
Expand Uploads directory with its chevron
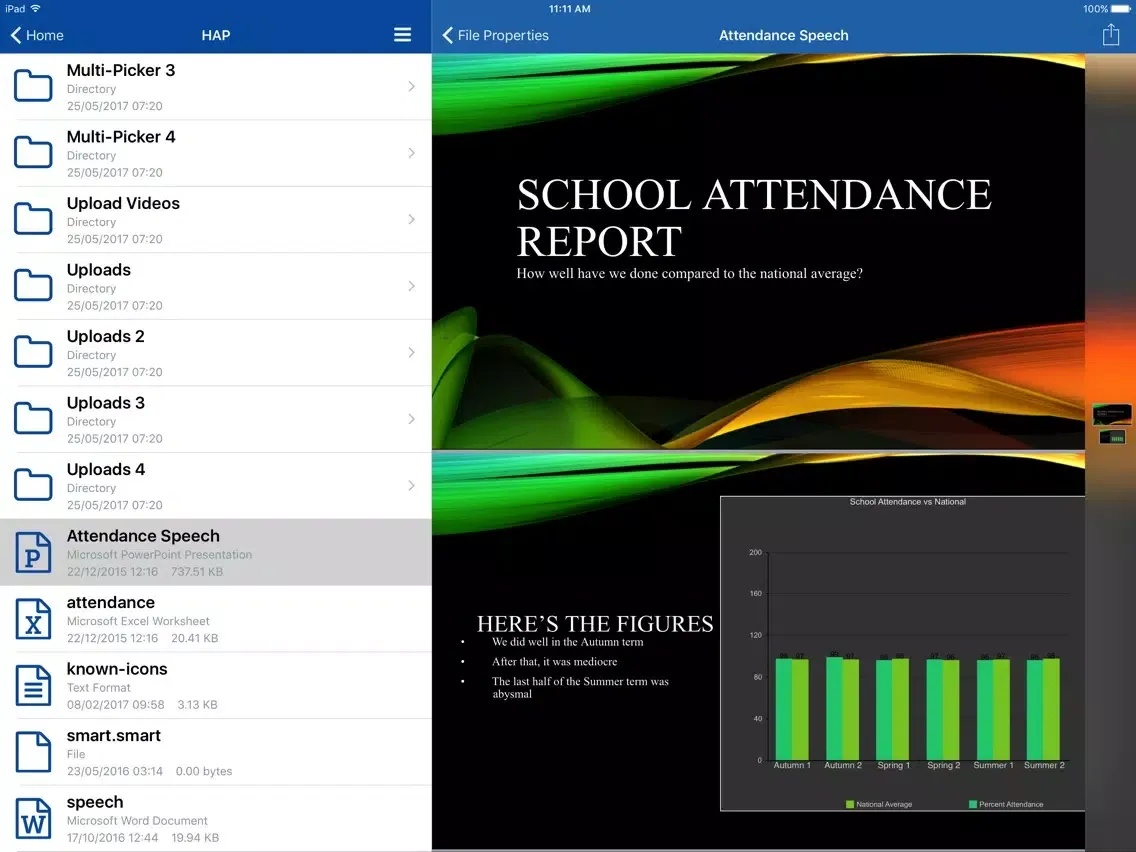click(x=412, y=286)
